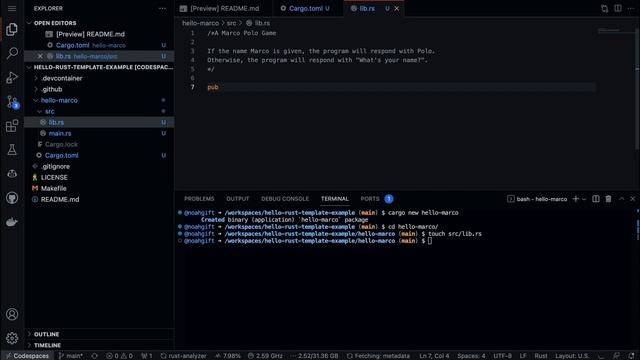Select the Terminal panel tab
Screen dimensions: 640x360
tap(335, 199)
